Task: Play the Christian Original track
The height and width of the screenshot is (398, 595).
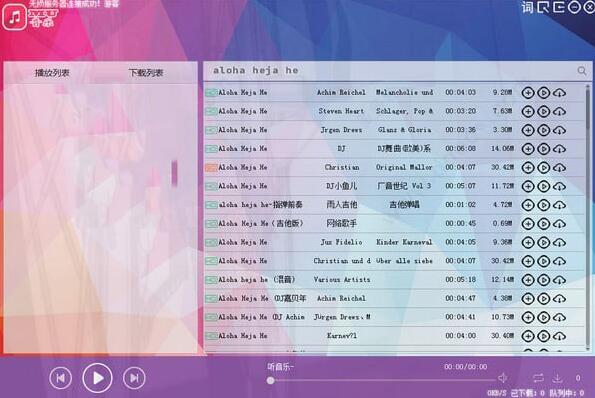Action: point(543,167)
